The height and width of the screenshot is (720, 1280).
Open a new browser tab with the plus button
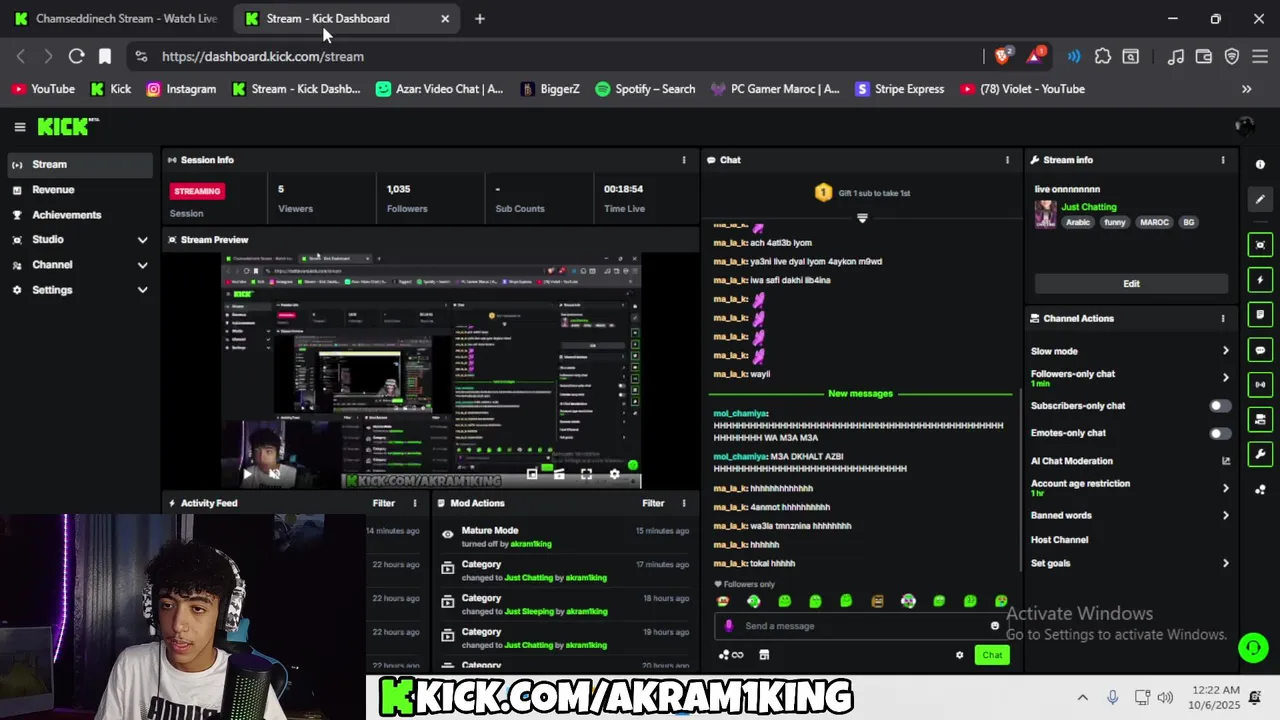[480, 18]
